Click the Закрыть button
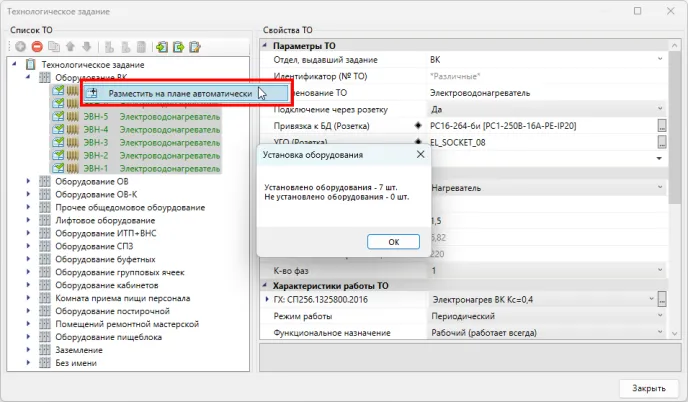The width and height of the screenshot is (688, 402). coord(641,387)
